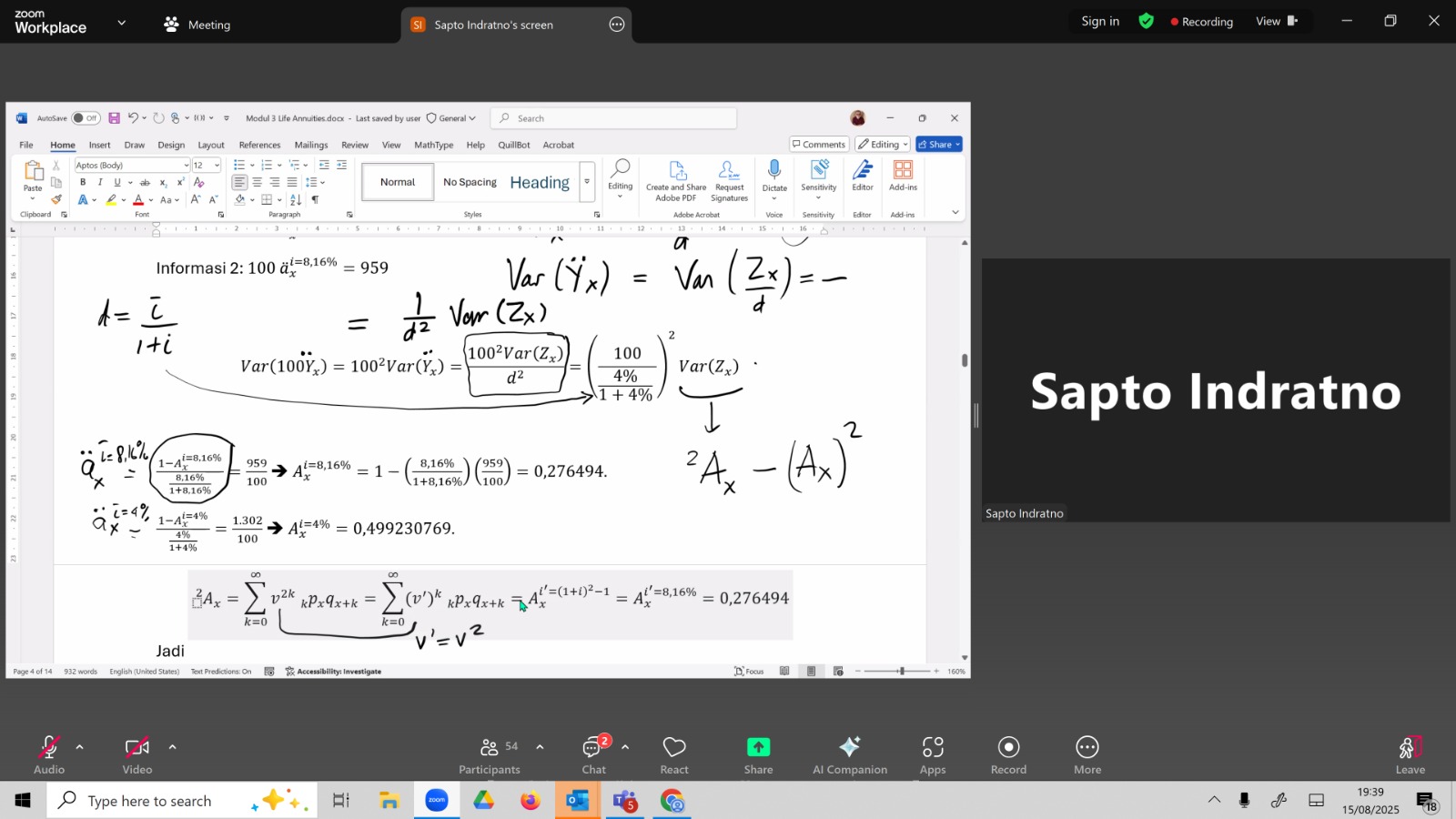1456x819 pixels.
Task: Click the Record button icon
Action: (x=1008, y=748)
